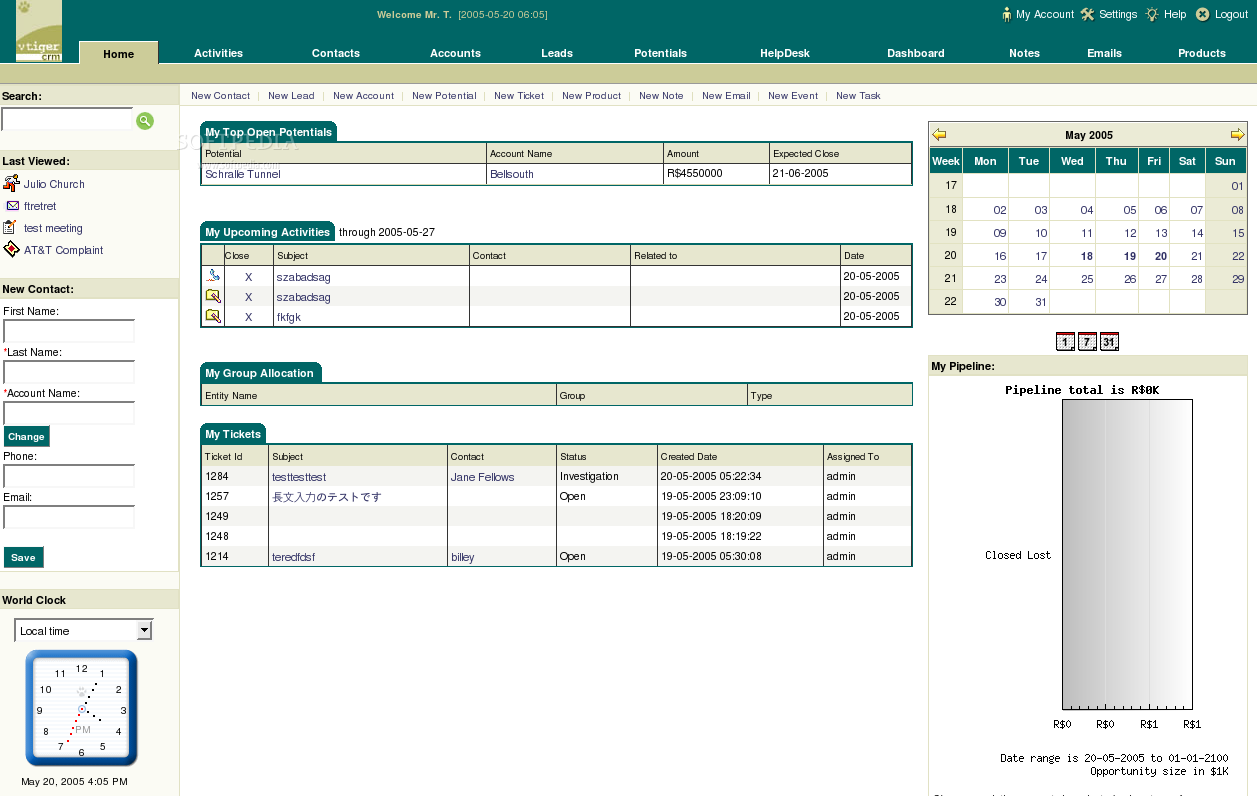Open week view calendar icon labeled 7

click(1087, 342)
